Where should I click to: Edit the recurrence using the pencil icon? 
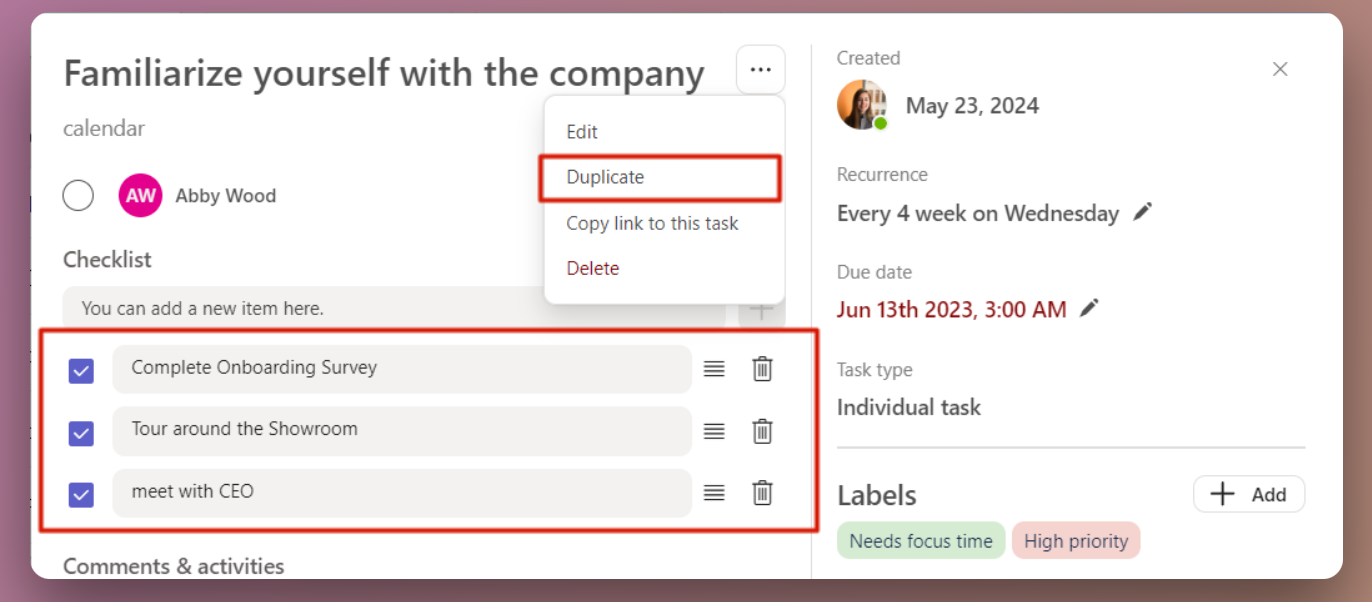click(1141, 211)
